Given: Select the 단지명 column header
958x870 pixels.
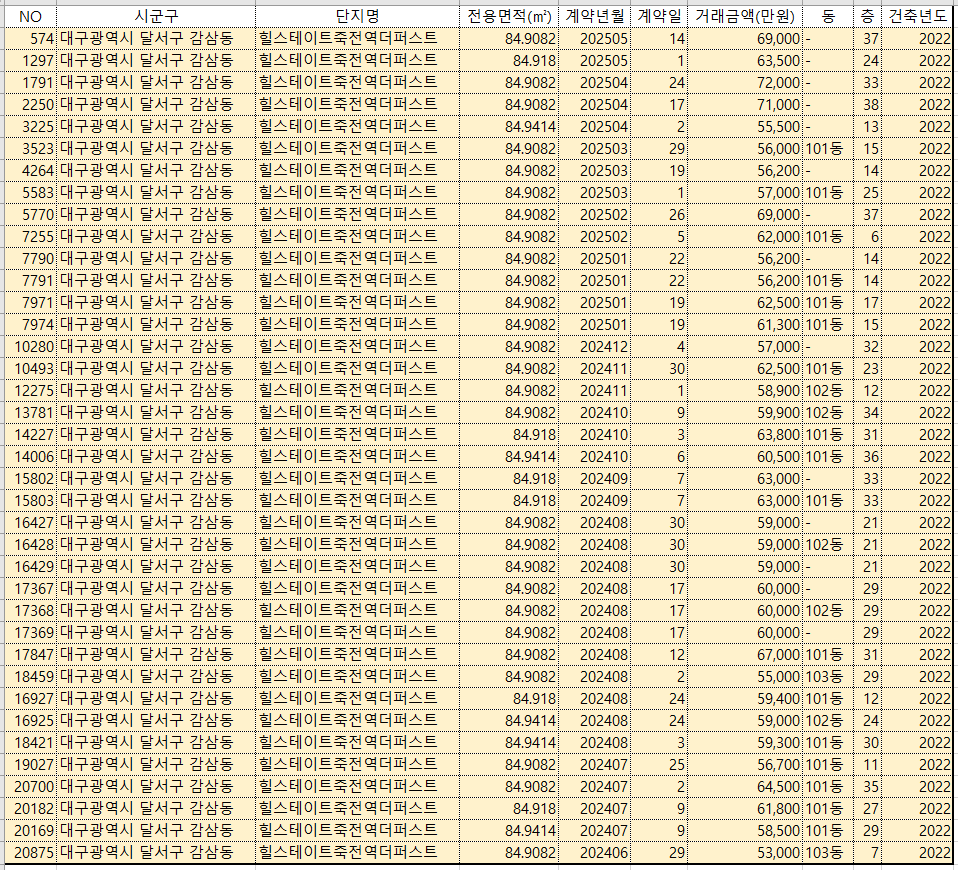Looking at the screenshot, I should click(357, 16).
